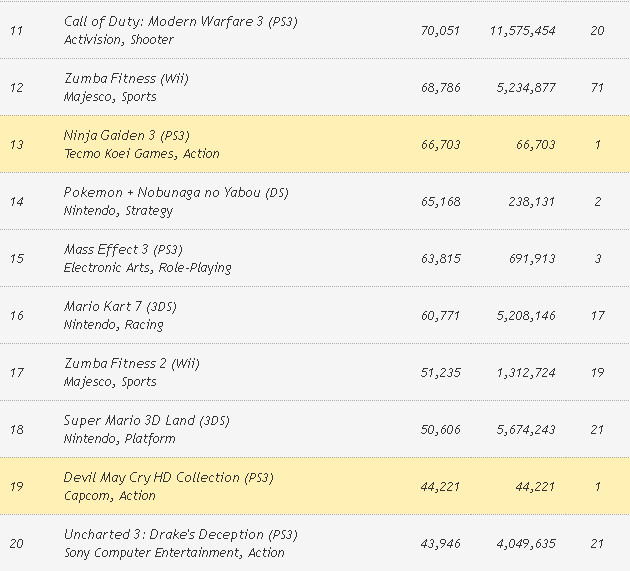Click weeks value 71 for Zumba Fitness
This screenshot has height=571, width=630.
point(597,88)
